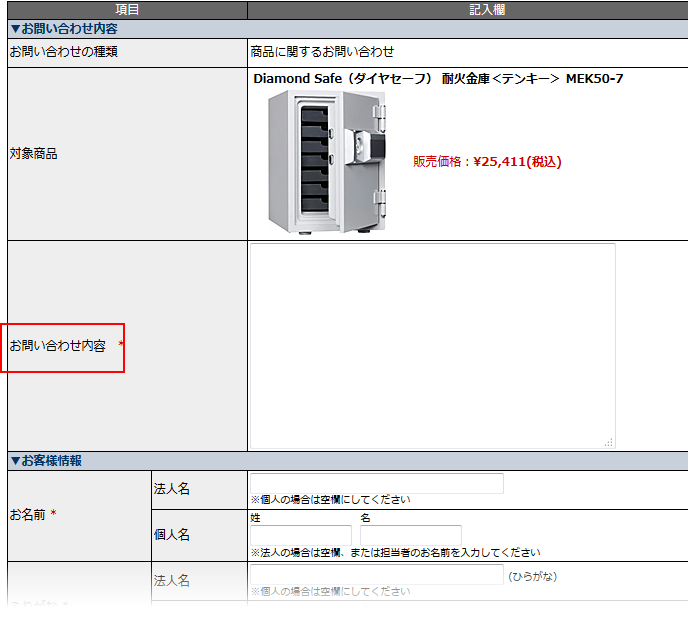
Task: Click the 項目 column header
Action: click(x=127, y=10)
